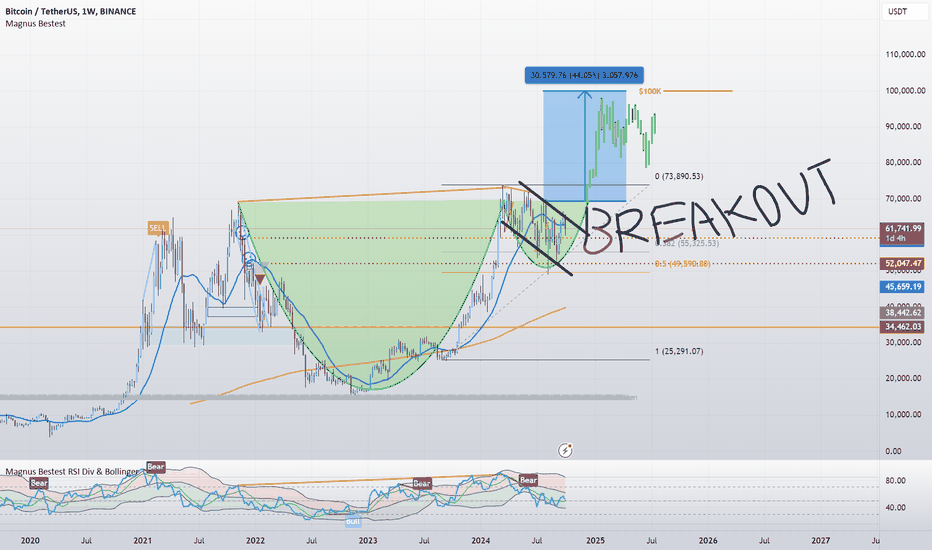Click the 40.00 RSI scale label
The image size is (932, 550).
point(896,507)
